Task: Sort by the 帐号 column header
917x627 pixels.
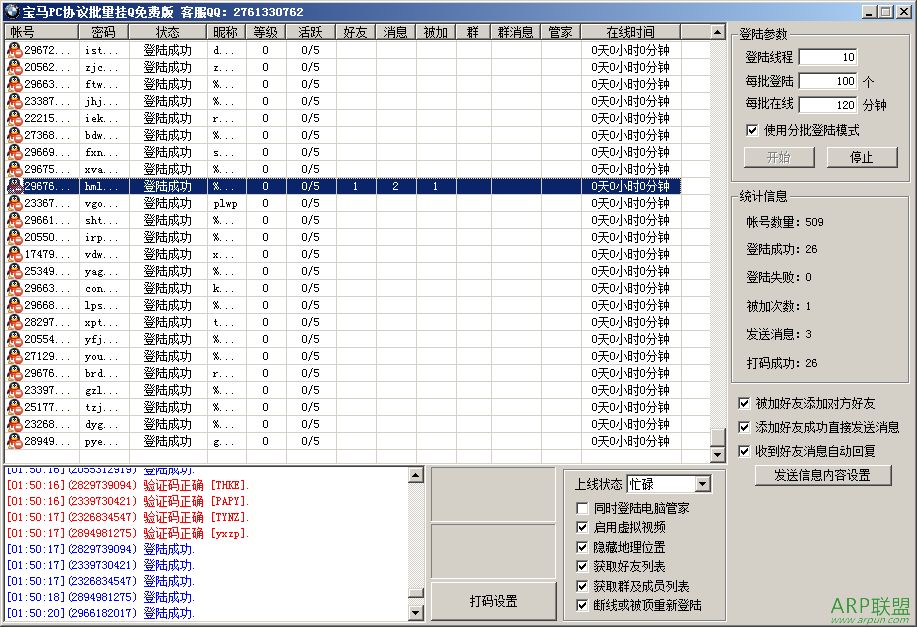Action: pyautogui.click(x=41, y=32)
